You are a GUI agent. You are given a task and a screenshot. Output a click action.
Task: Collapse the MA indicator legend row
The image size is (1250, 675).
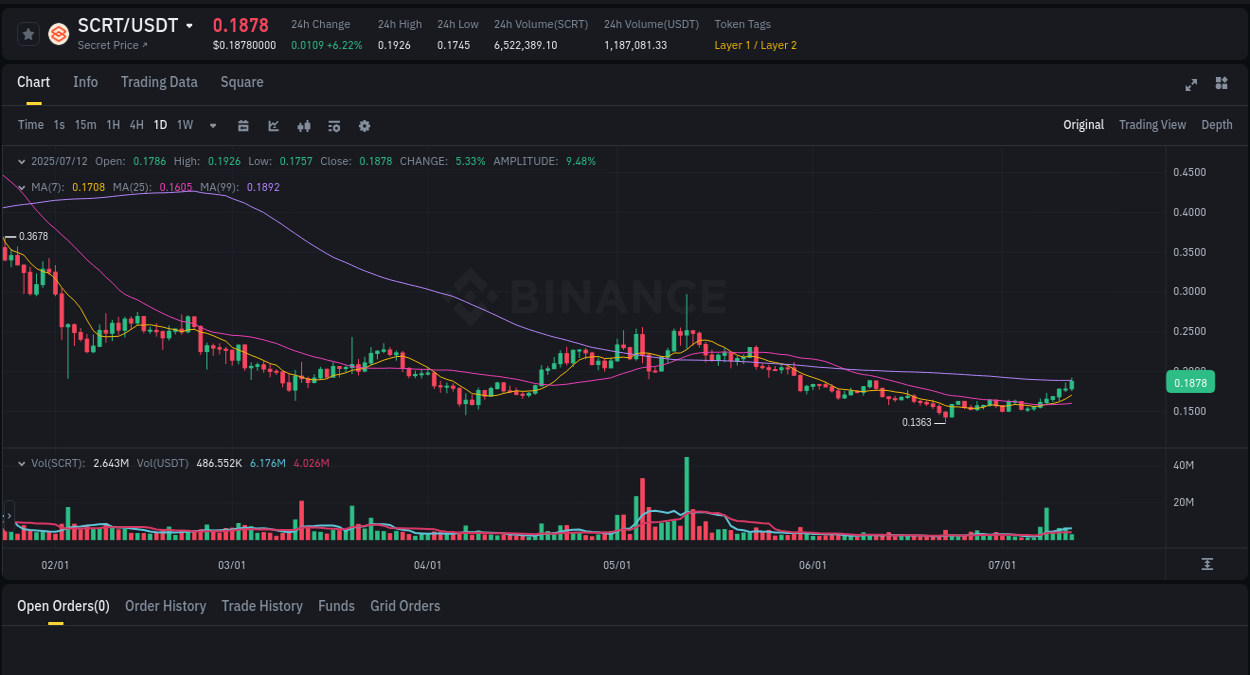click(x=22, y=187)
